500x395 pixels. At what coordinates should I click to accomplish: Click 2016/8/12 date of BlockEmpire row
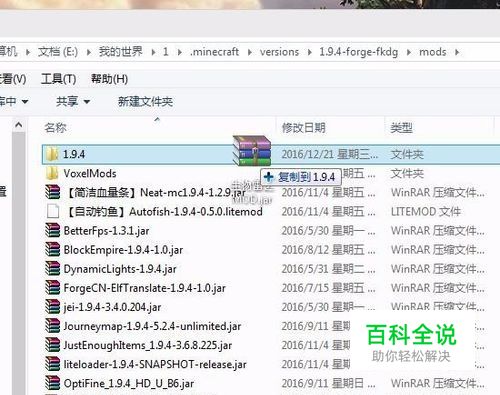pos(328,250)
